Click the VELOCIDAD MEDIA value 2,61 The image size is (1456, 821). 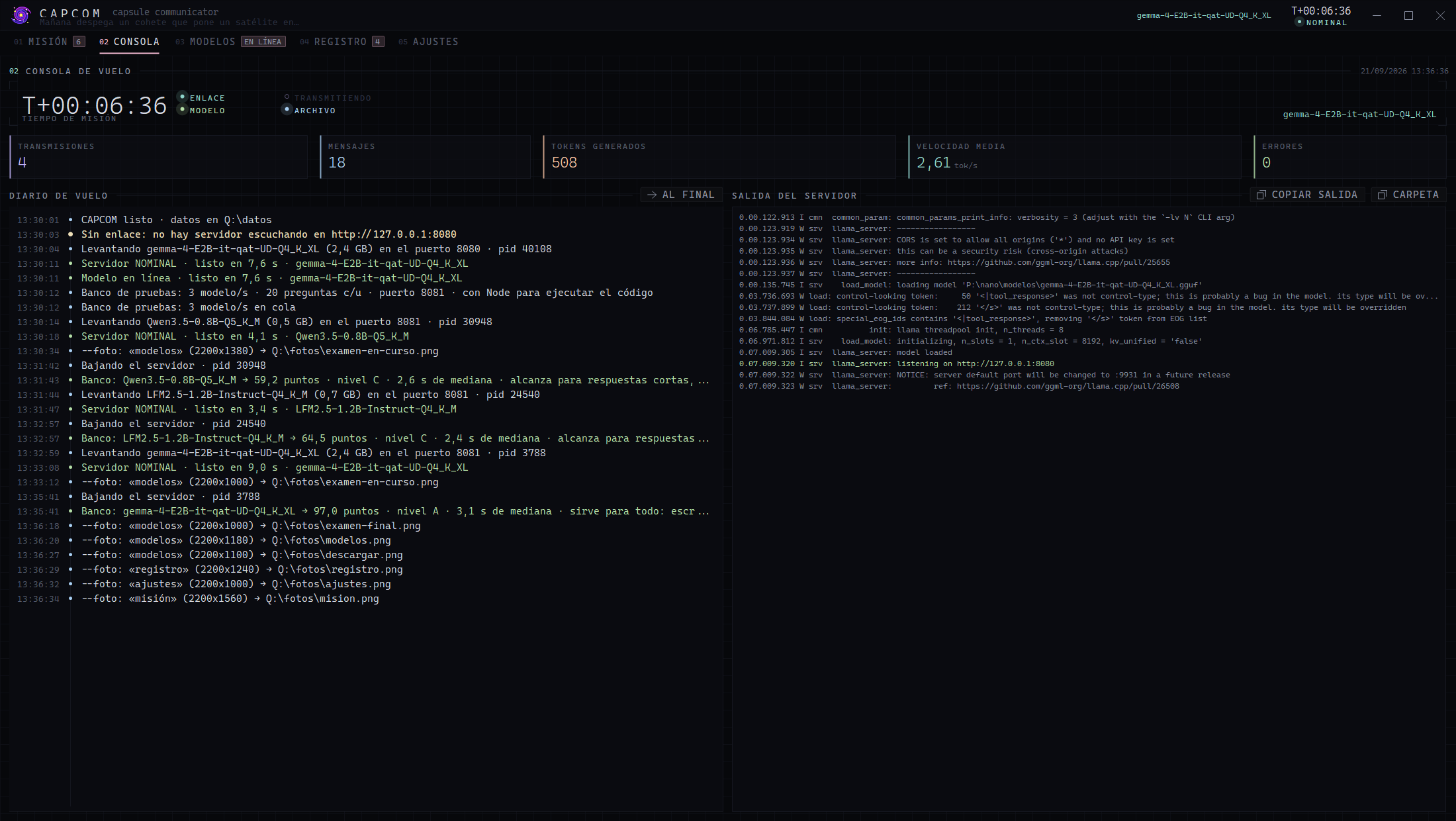coord(933,163)
